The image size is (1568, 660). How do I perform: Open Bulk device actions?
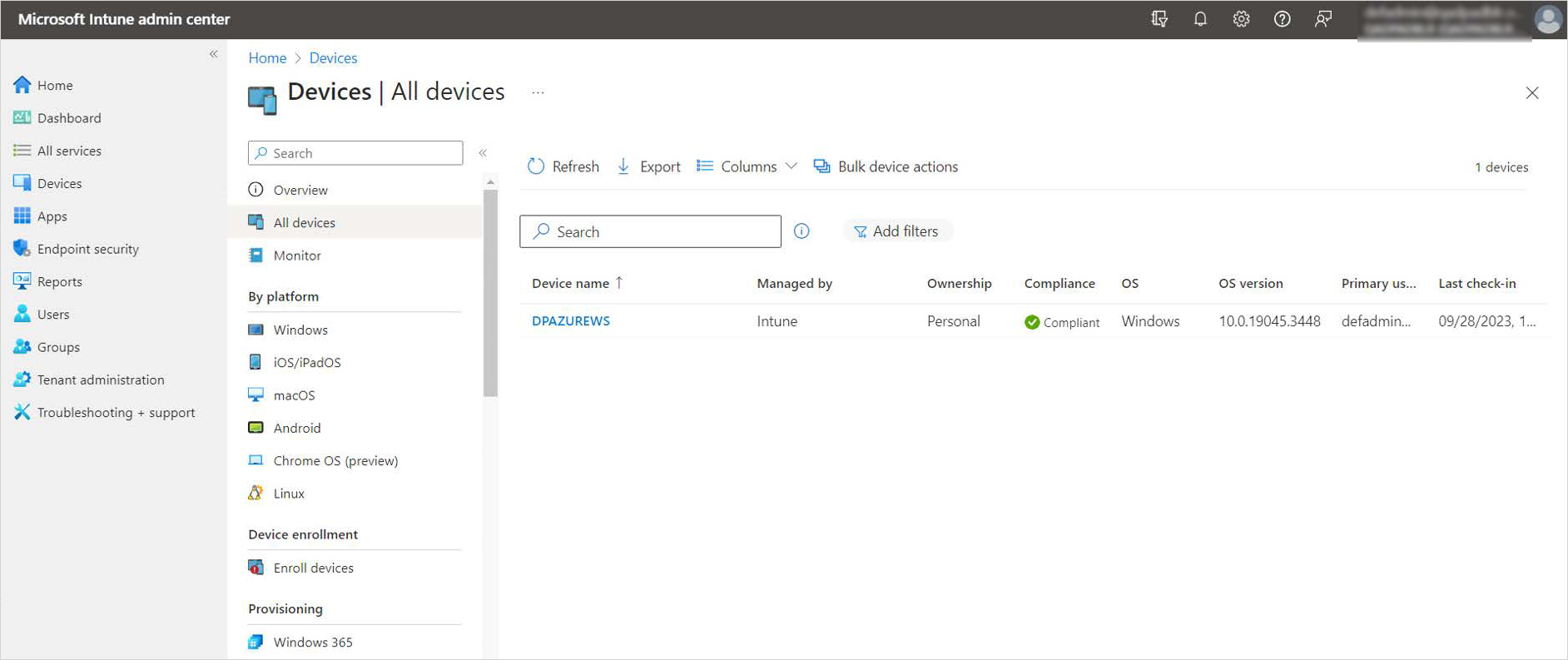tap(886, 166)
